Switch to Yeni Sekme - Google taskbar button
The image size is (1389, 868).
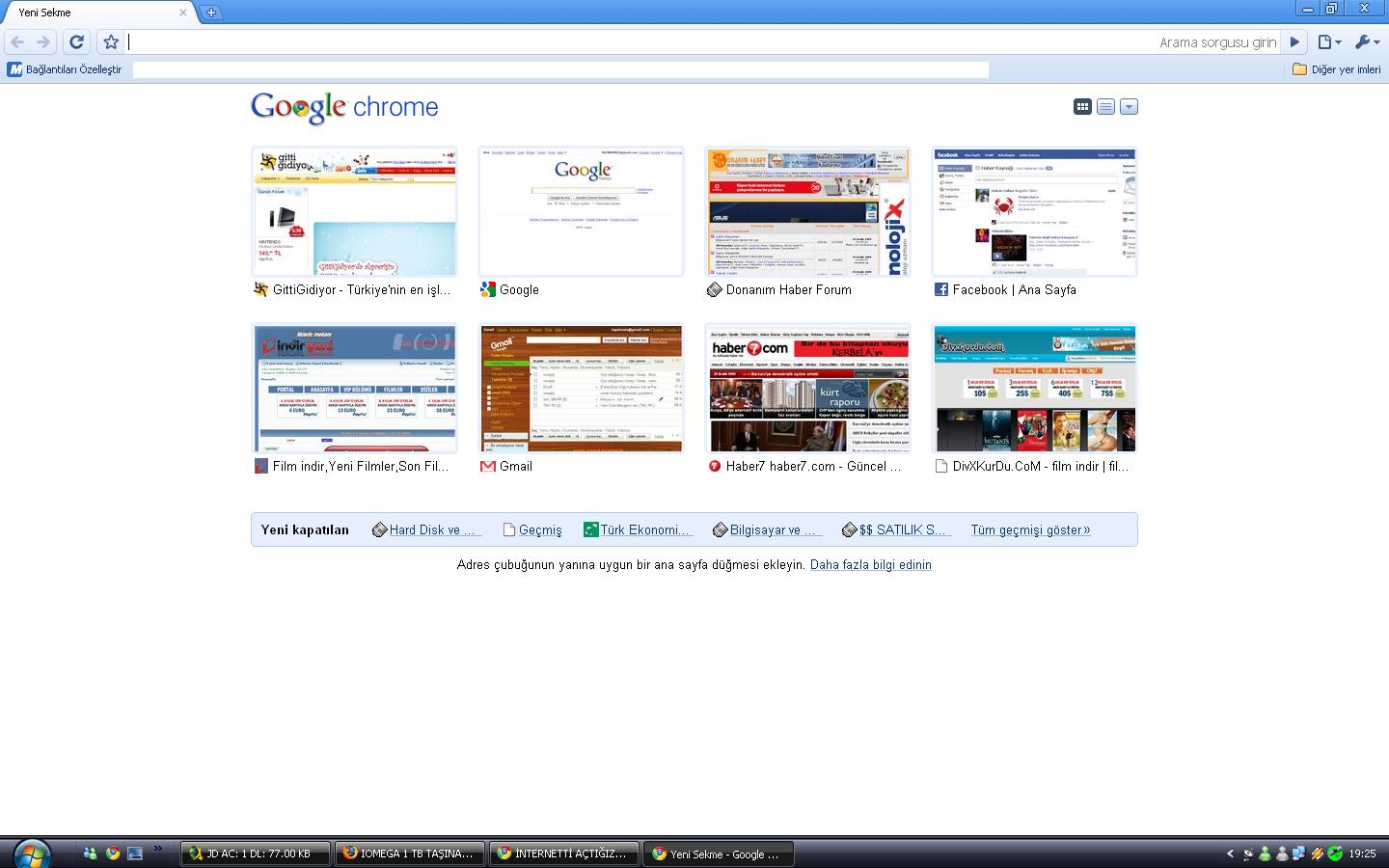click(x=719, y=854)
